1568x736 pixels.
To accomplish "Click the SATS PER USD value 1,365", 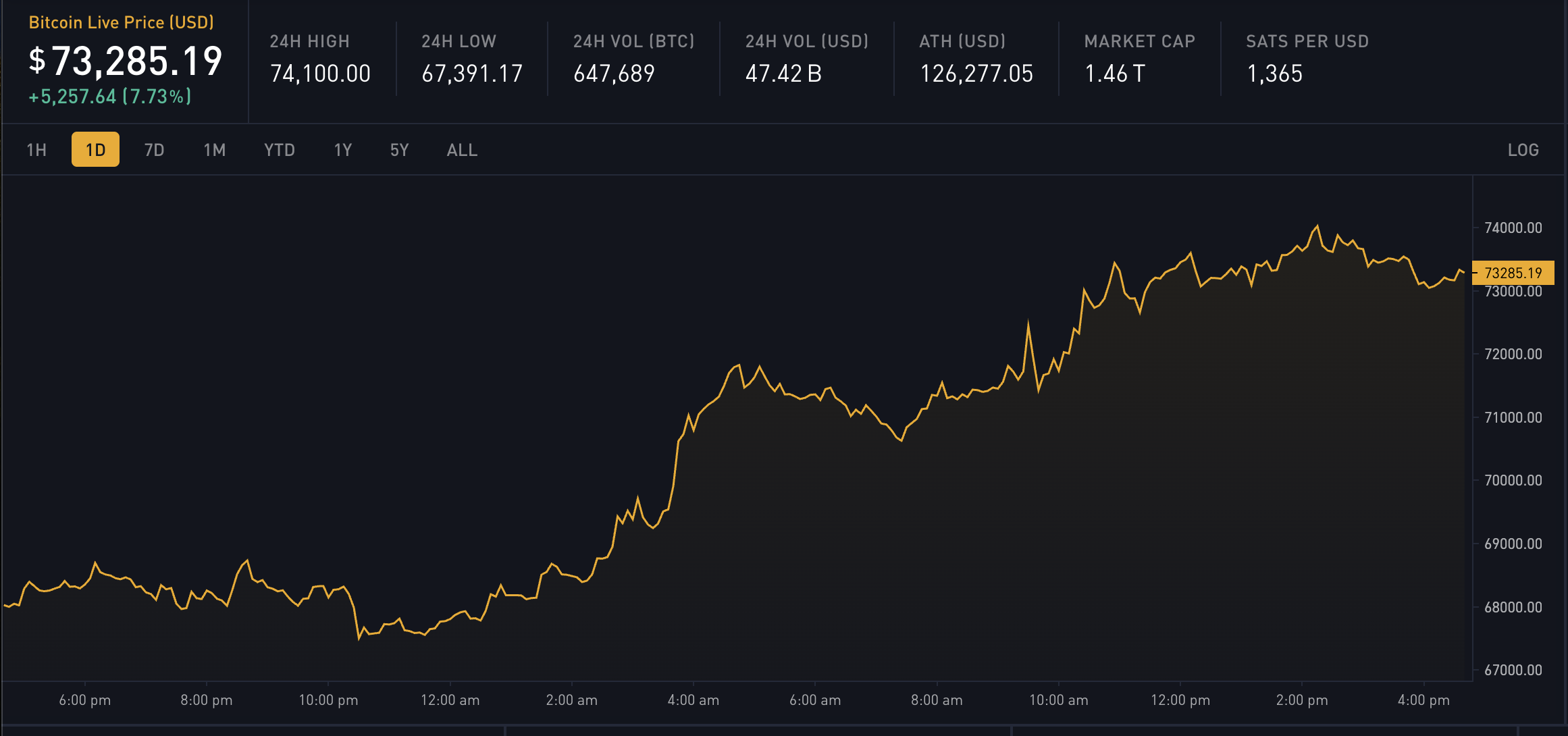I will tap(1274, 74).
